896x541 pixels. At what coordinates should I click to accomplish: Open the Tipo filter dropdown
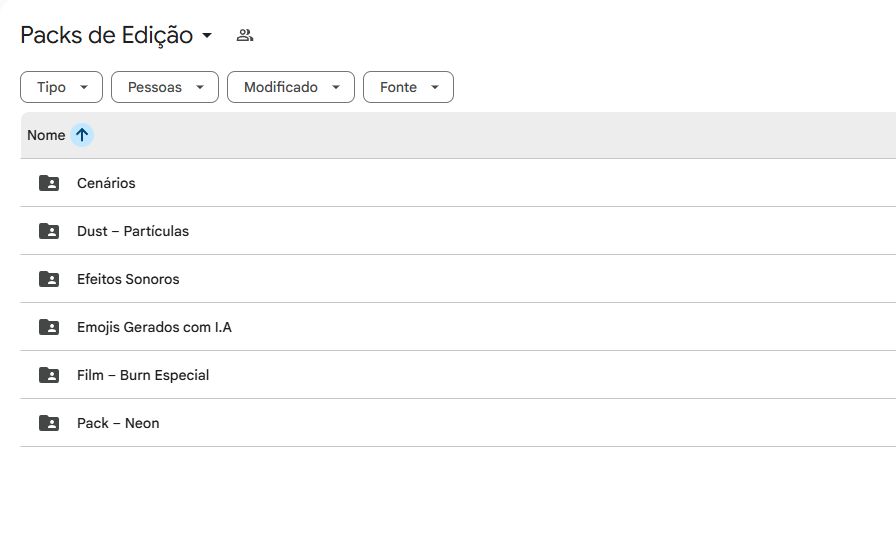click(61, 87)
